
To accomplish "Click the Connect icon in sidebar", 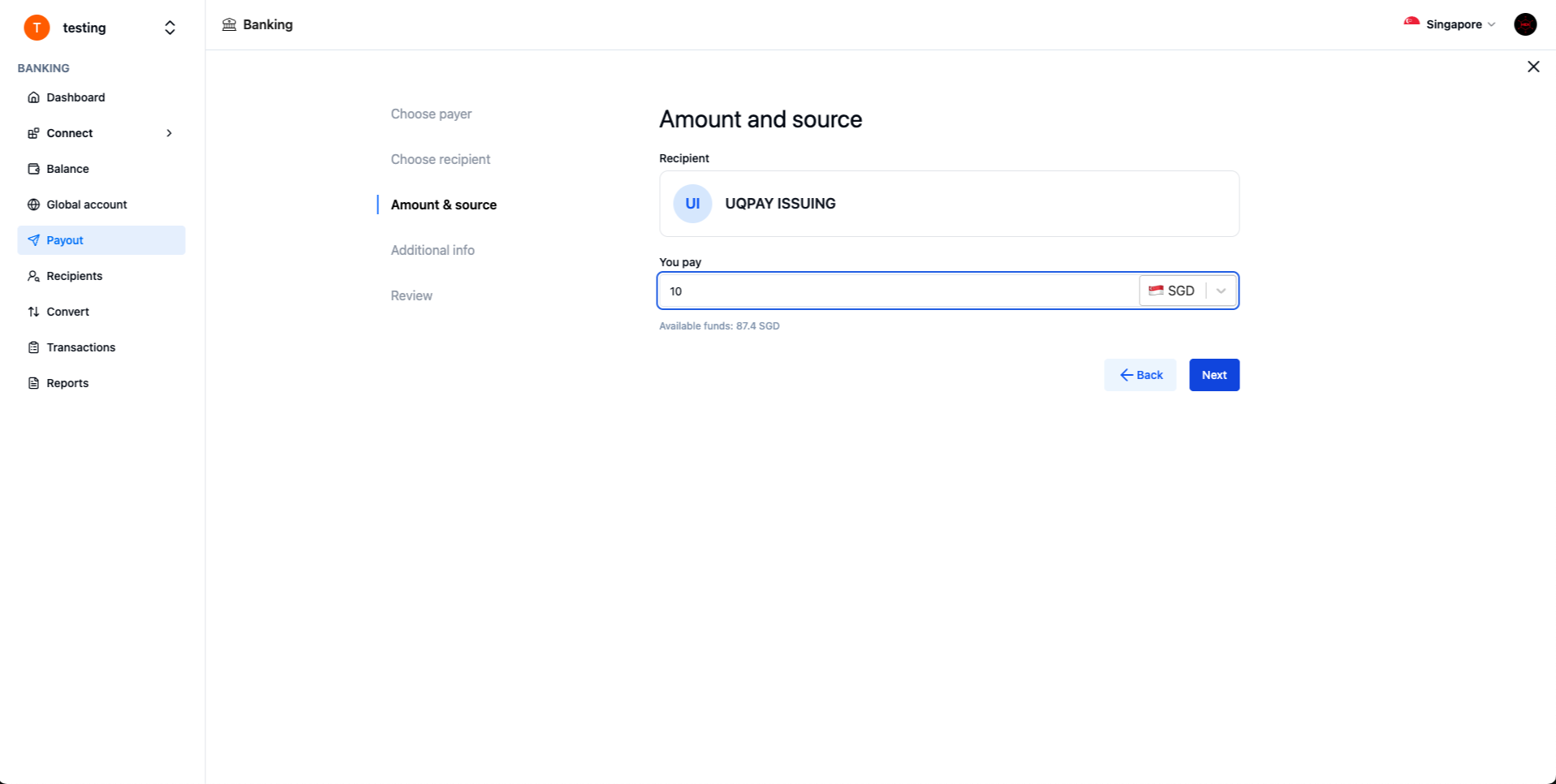I will [x=33, y=133].
